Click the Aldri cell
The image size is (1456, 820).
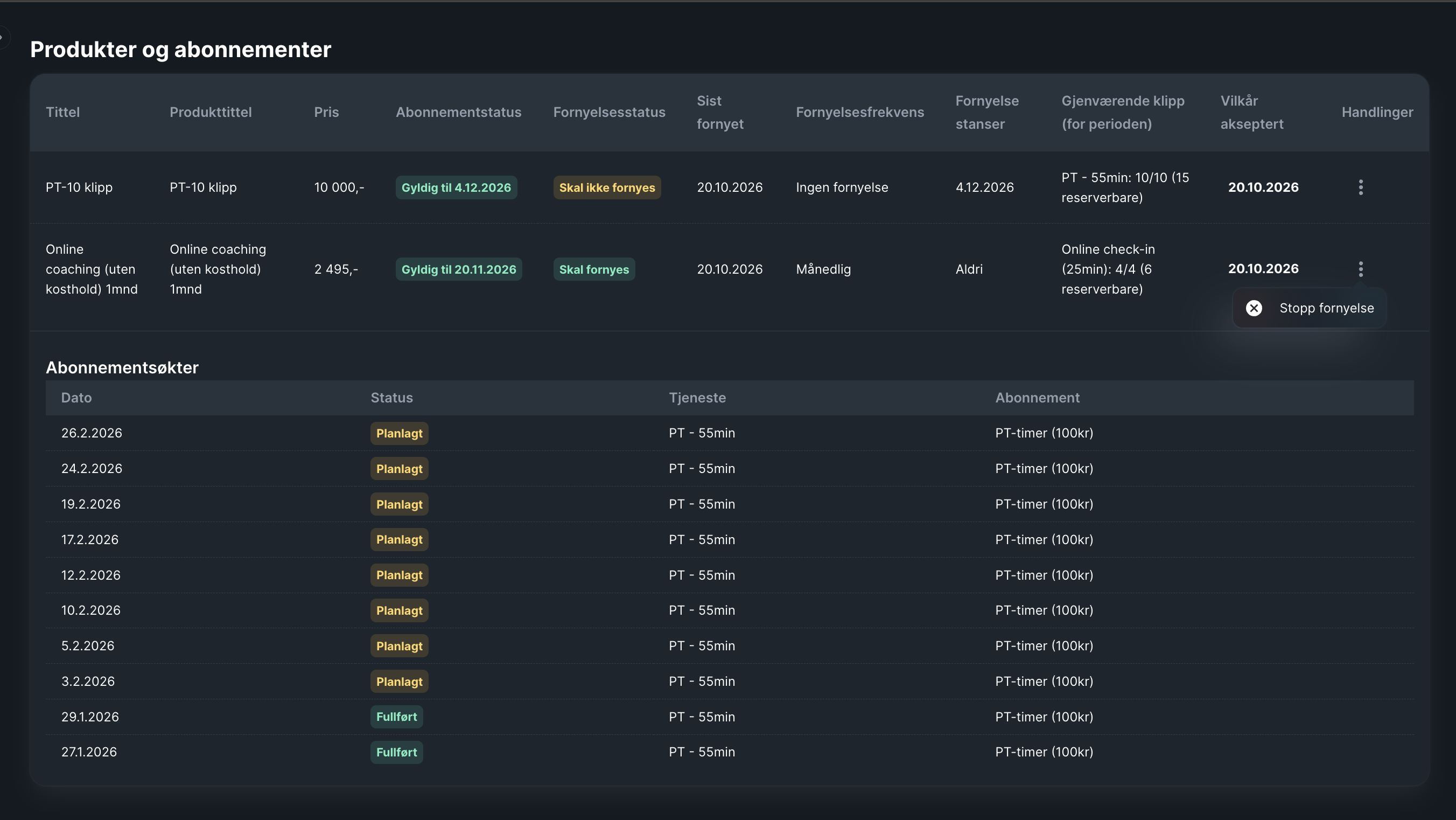[969, 269]
